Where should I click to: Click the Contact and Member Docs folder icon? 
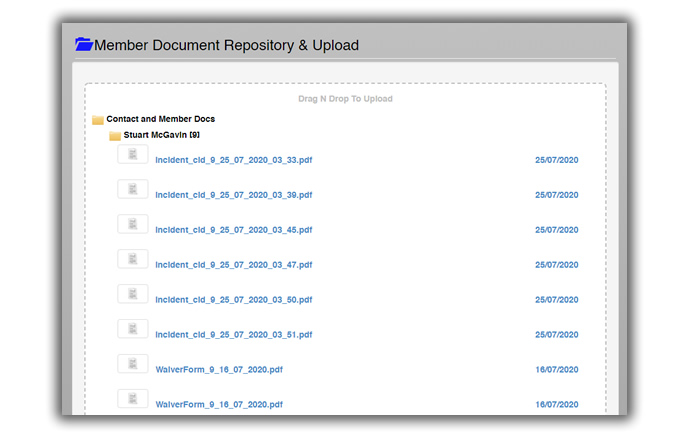(x=98, y=120)
